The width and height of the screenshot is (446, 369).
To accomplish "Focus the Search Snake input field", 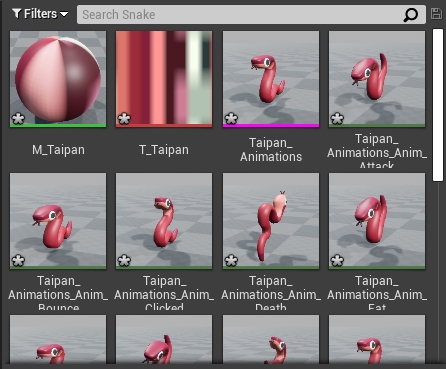I will tap(251, 14).
